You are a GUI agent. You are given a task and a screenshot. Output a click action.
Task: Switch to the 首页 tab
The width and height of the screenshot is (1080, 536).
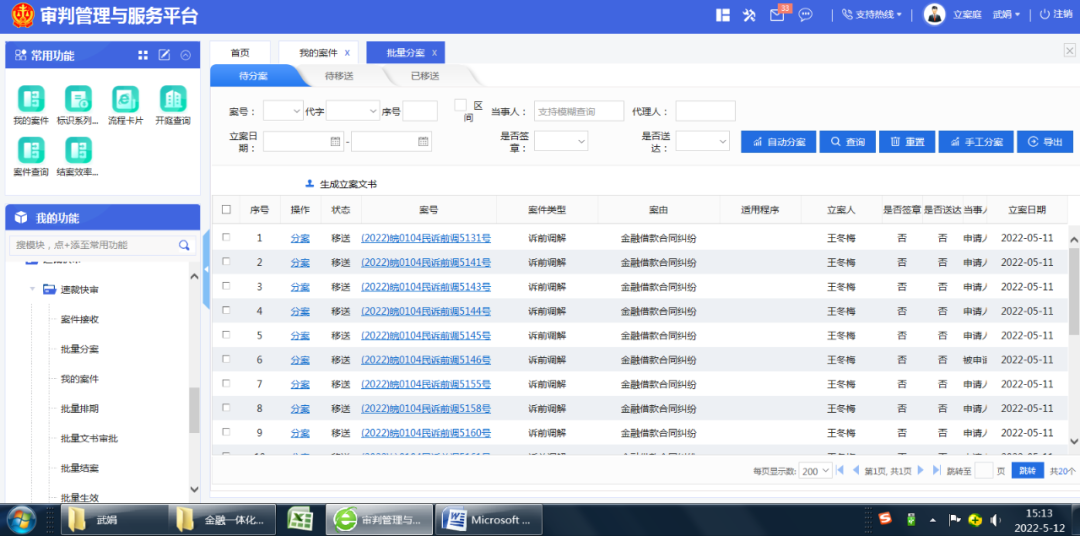tap(240, 52)
